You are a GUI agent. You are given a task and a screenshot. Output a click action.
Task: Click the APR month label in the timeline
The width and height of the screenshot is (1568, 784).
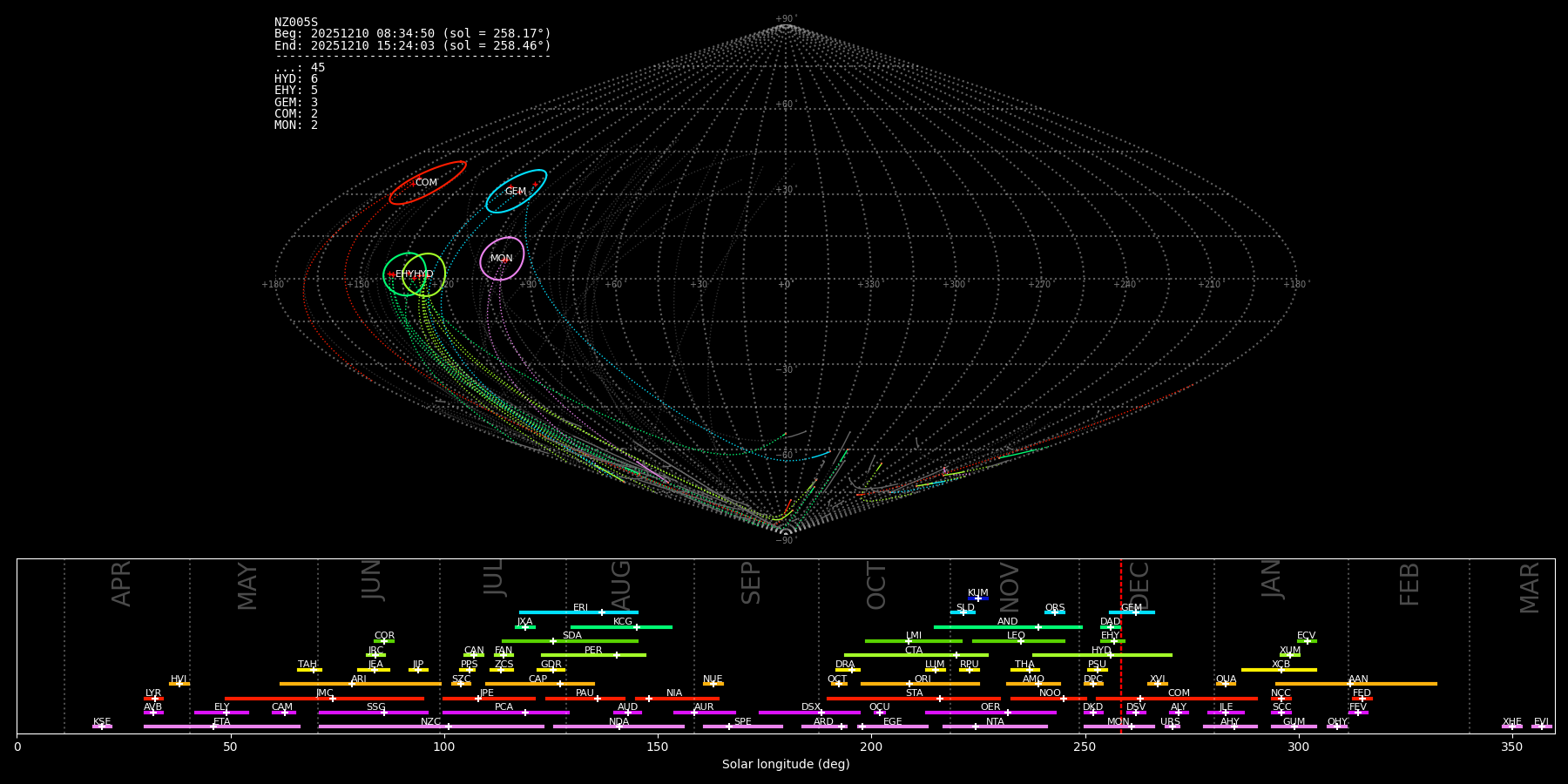(122, 584)
